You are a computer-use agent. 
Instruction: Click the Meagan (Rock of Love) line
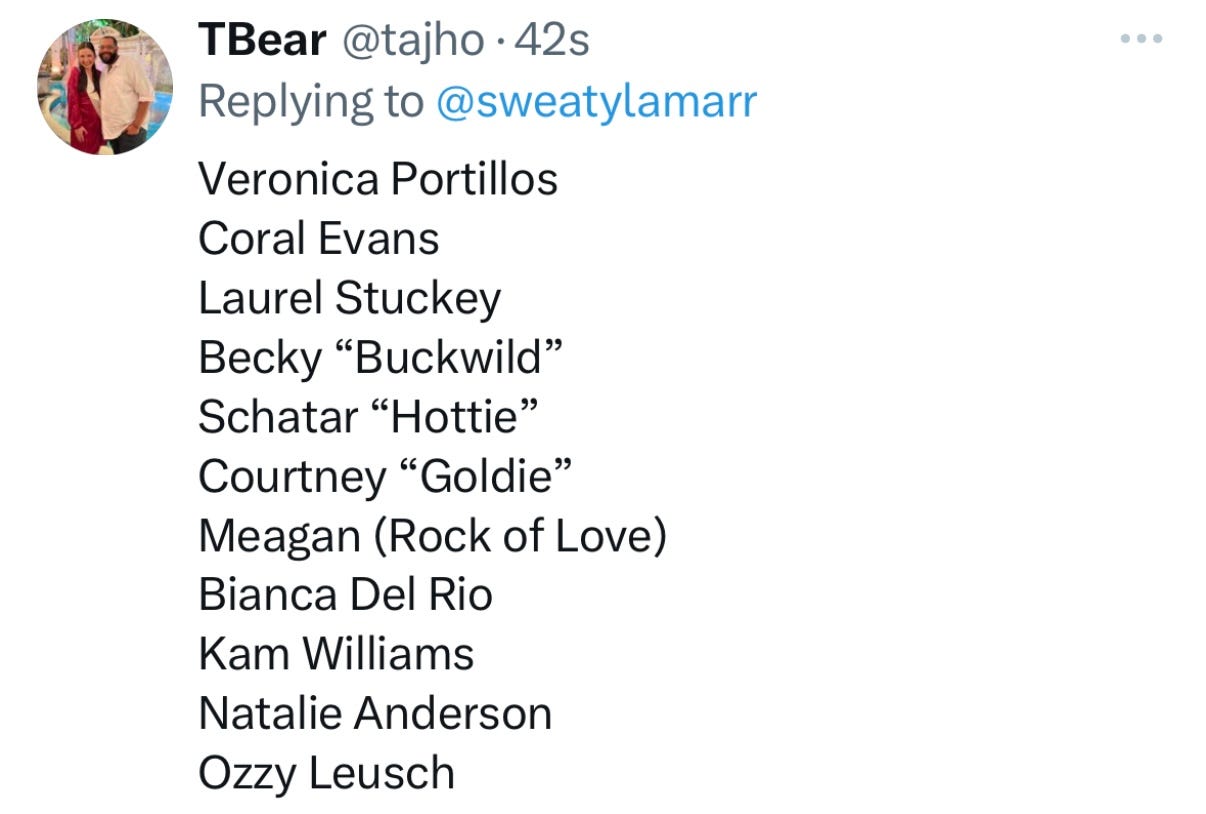click(x=433, y=536)
